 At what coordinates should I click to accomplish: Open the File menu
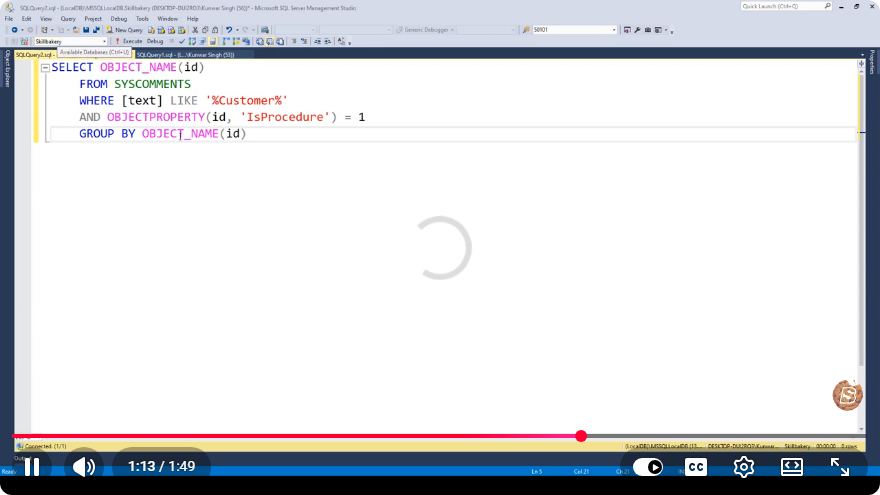9,19
